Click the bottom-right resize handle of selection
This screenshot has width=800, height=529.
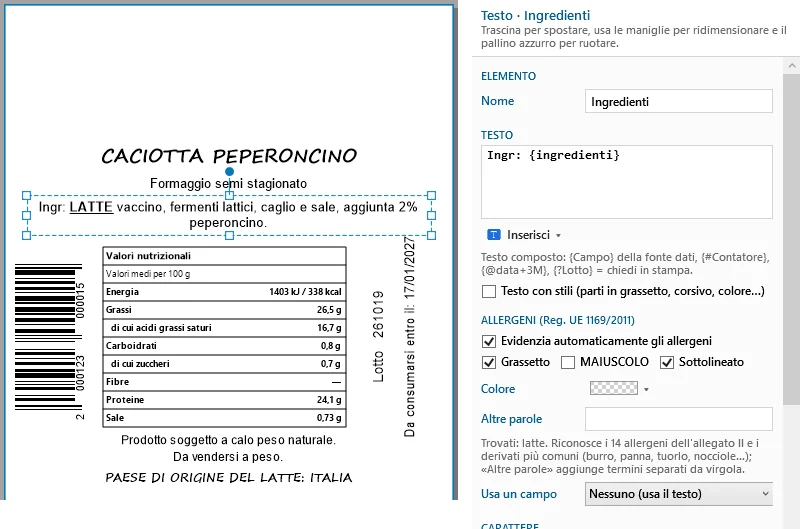(432, 235)
